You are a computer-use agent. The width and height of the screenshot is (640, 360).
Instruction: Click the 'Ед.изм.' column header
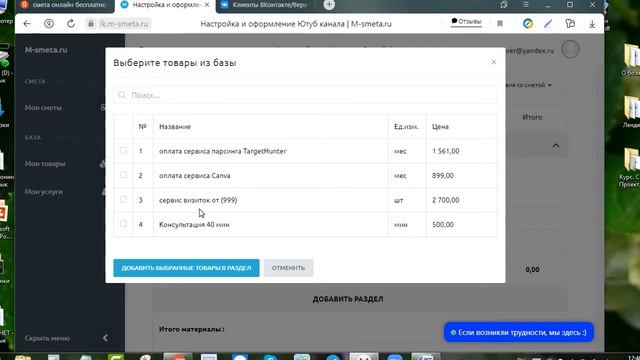tap(406, 127)
